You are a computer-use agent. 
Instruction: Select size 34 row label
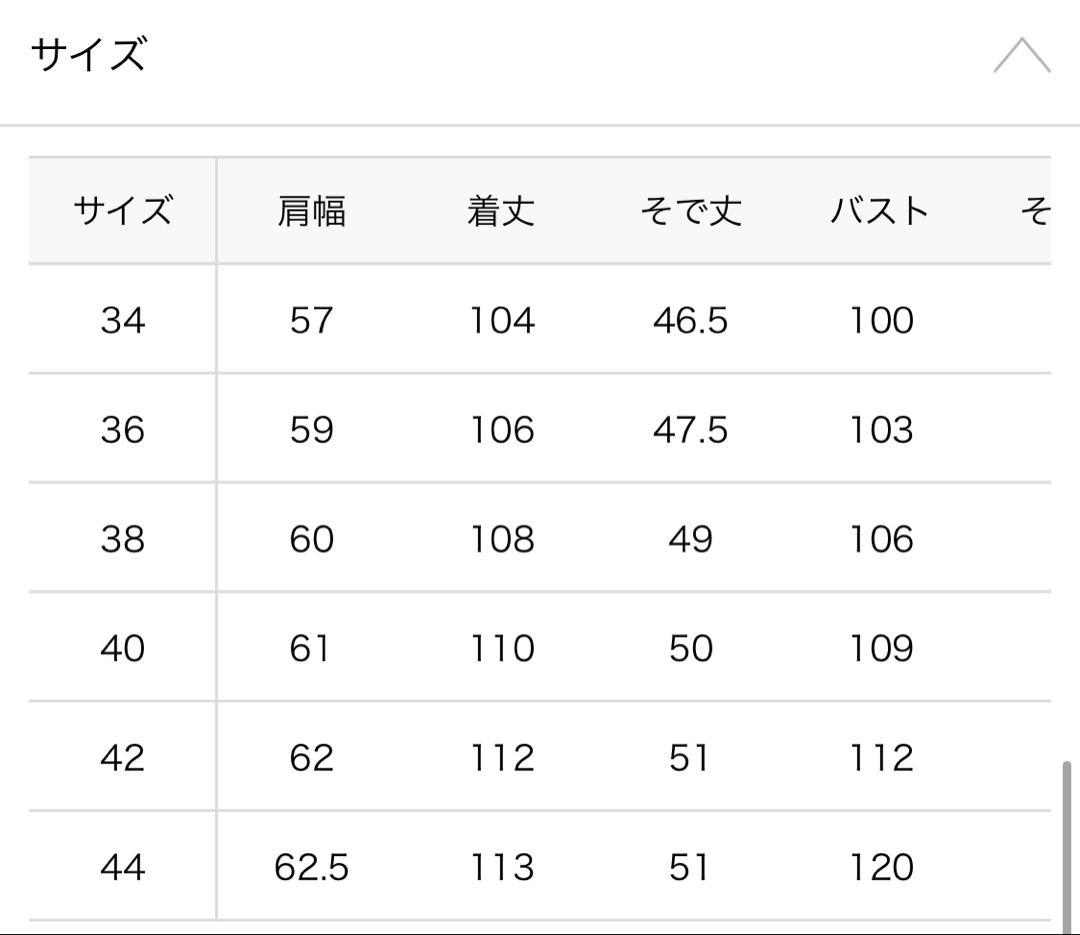(122, 321)
